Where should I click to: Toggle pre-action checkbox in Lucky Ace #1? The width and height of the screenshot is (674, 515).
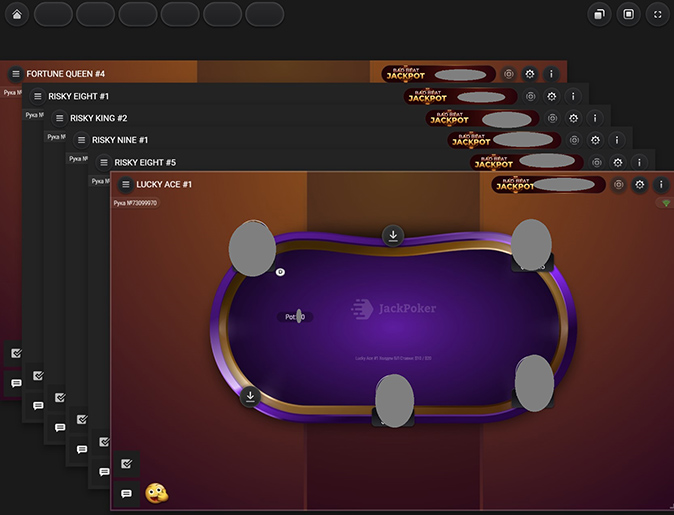[126, 464]
